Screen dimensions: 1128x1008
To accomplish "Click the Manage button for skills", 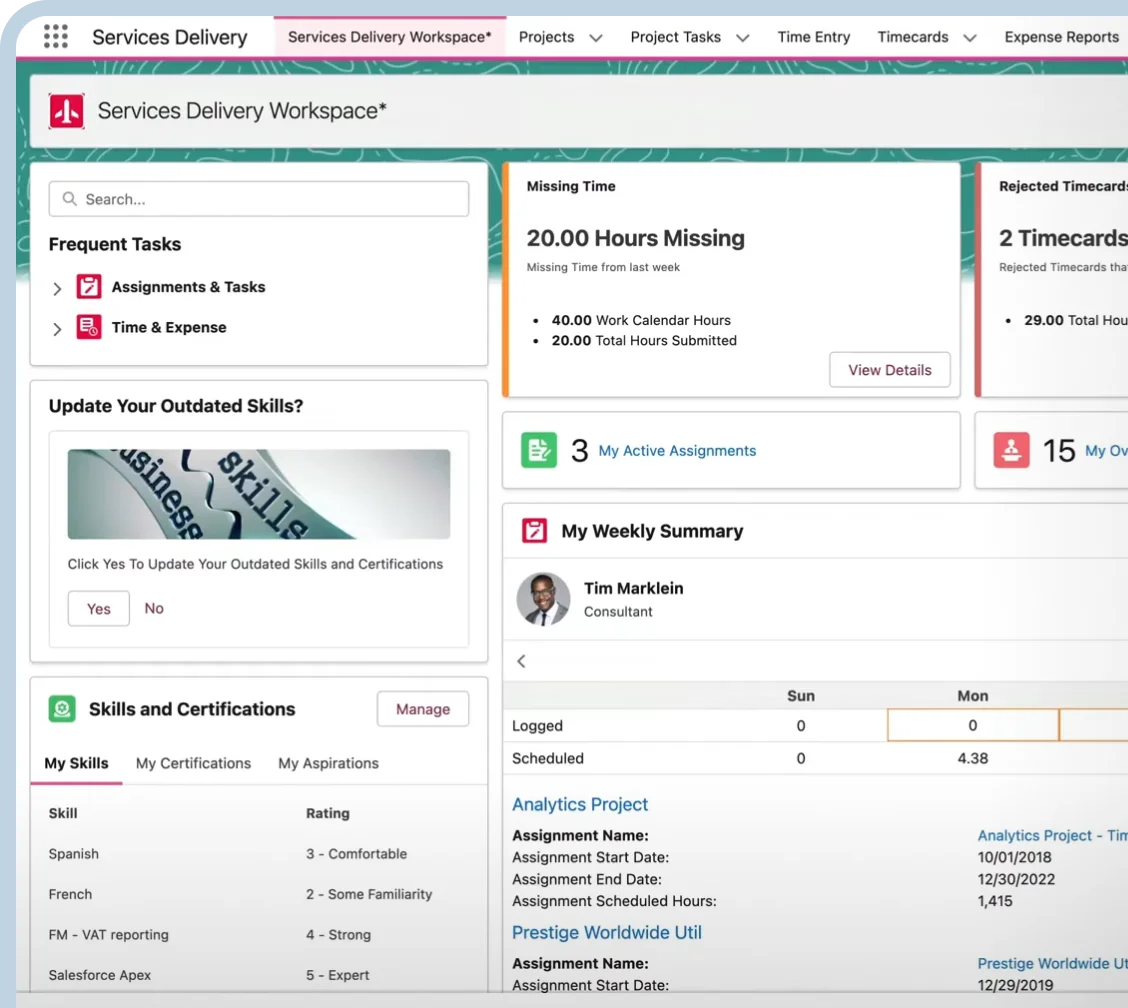I will click(x=422, y=709).
